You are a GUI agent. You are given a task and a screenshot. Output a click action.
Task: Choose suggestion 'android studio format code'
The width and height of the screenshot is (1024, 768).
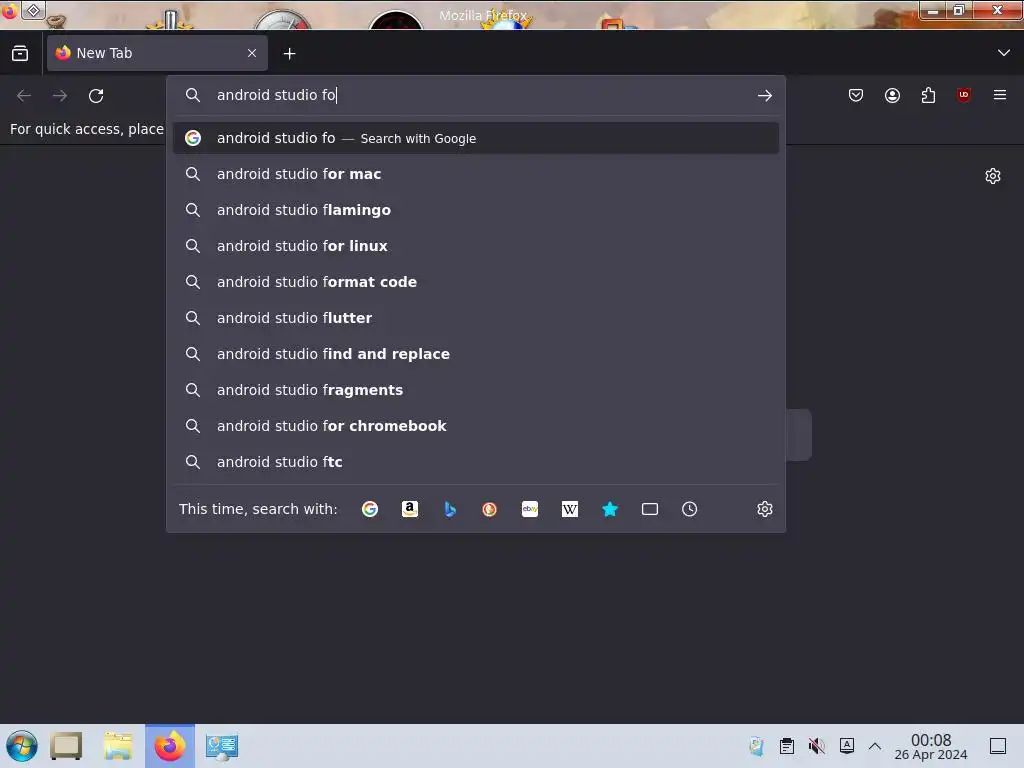475,282
